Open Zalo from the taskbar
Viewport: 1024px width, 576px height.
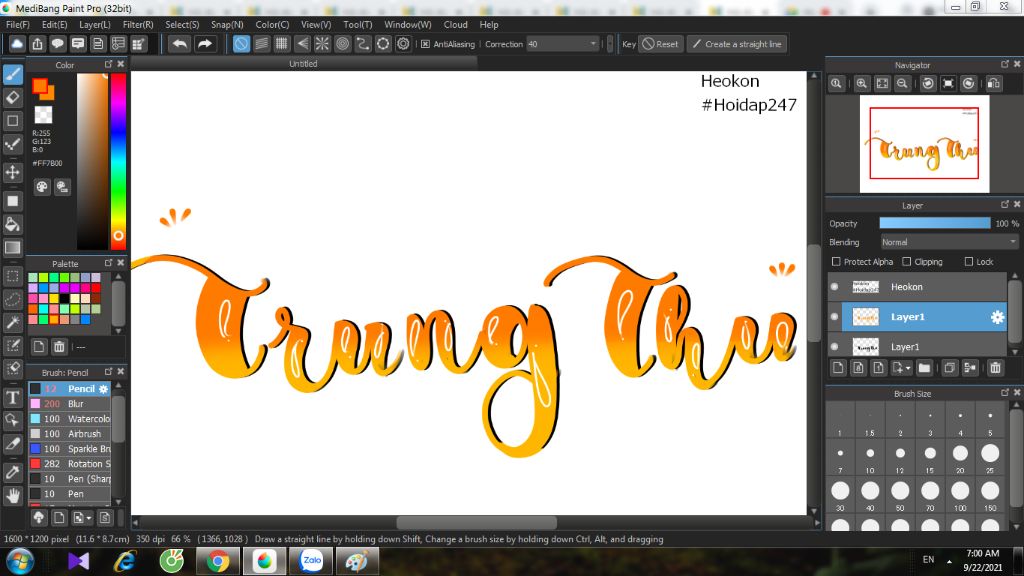coord(312,561)
